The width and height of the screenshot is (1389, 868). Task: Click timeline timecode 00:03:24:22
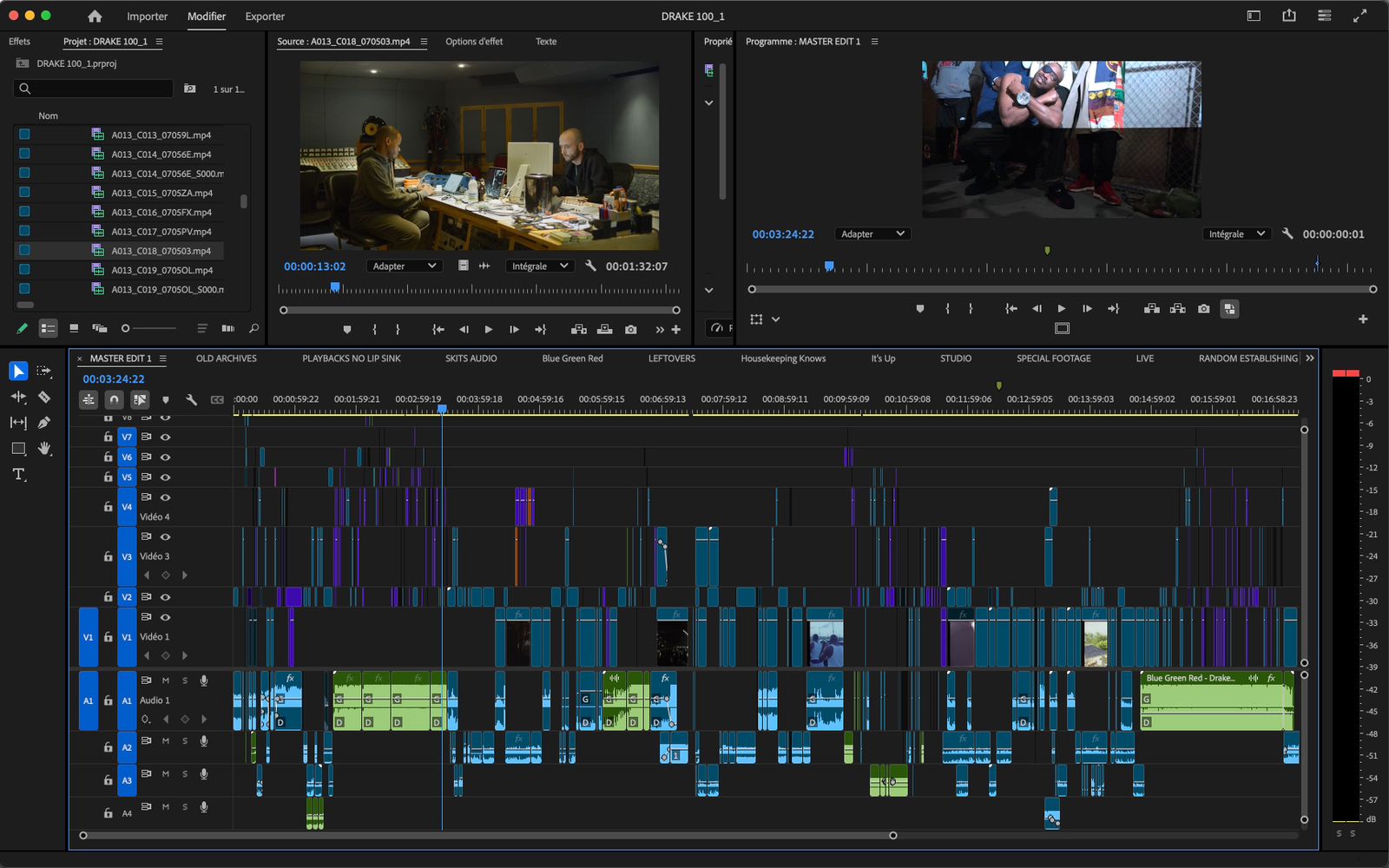click(x=114, y=379)
